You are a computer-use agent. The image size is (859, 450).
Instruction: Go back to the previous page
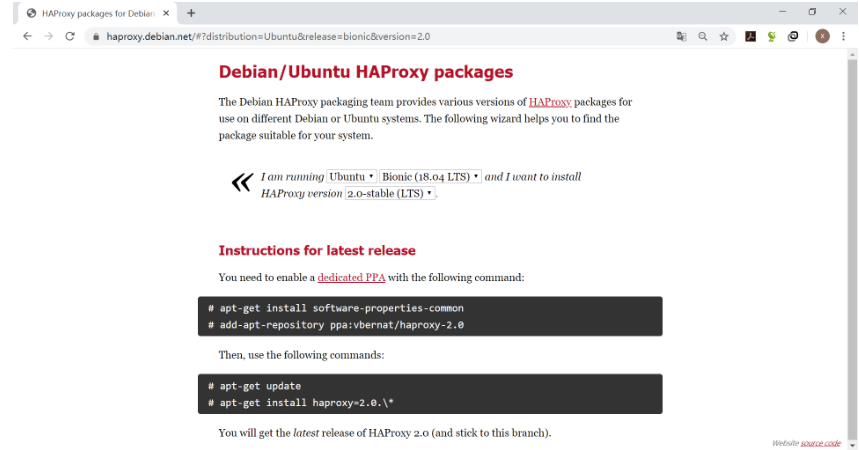pos(27,36)
